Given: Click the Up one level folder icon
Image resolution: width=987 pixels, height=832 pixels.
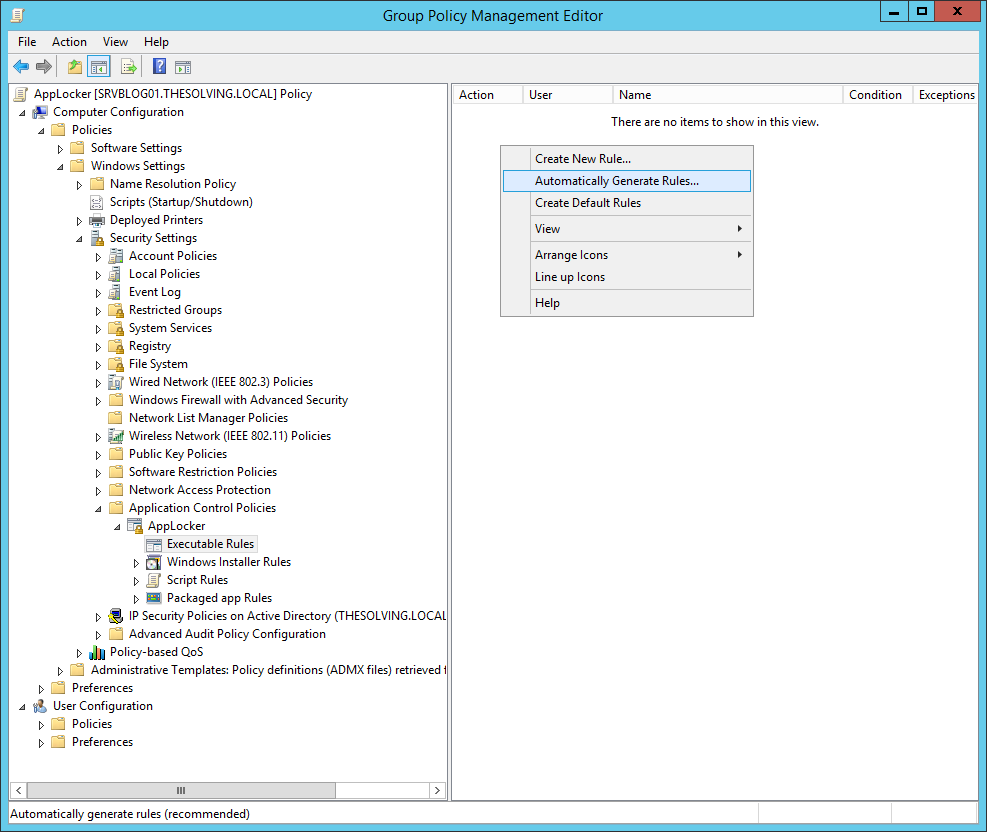Looking at the screenshot, I should [75, 66].
